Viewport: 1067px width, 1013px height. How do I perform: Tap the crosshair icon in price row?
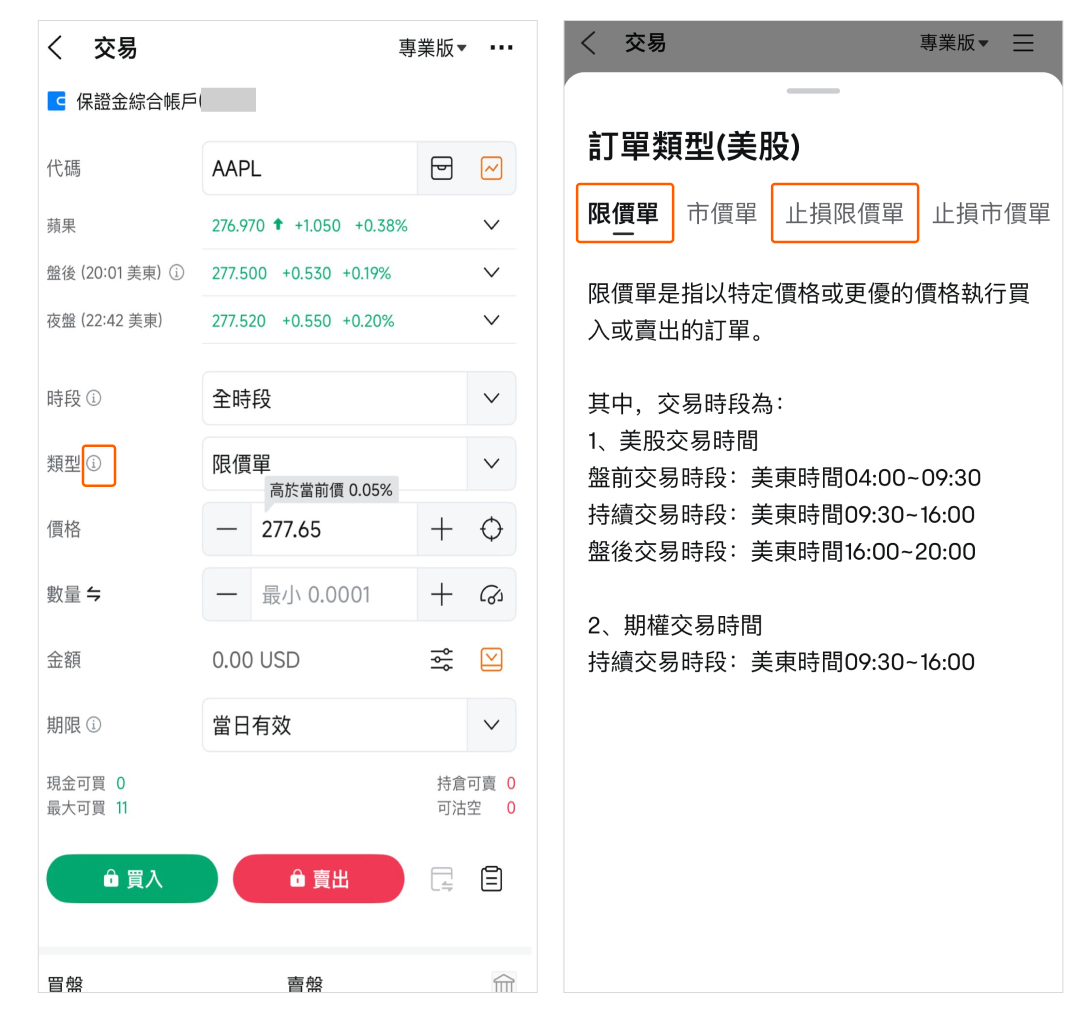pos(491,529)
